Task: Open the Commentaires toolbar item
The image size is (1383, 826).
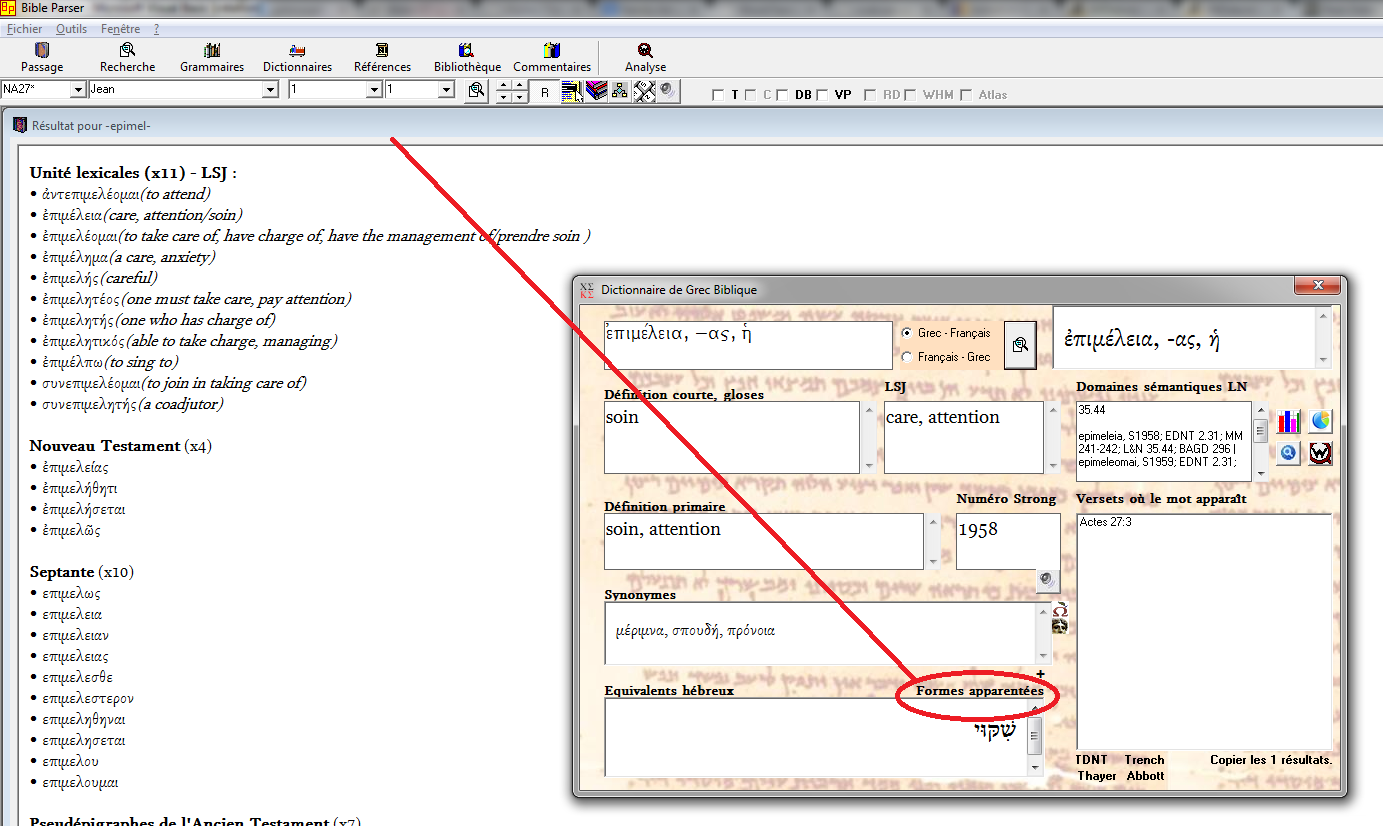Action: 552,58
